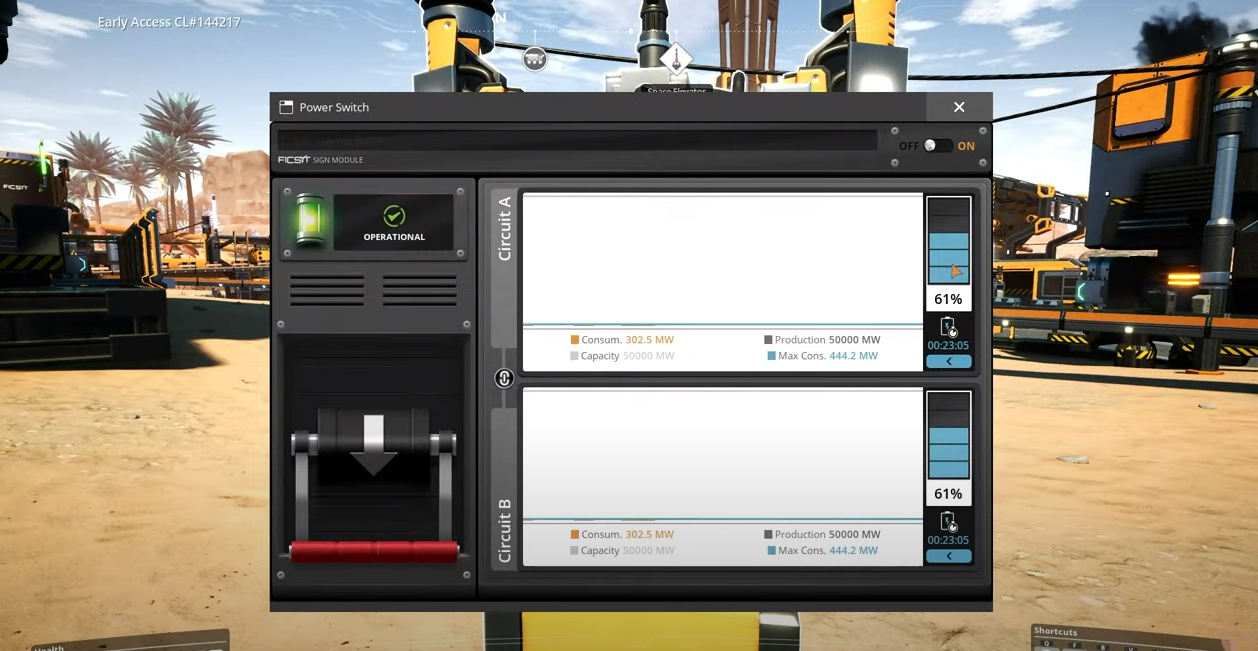Screen dimensions: 1258x651
Task: Click the Circuit A power graph
Action: [722, 261]
